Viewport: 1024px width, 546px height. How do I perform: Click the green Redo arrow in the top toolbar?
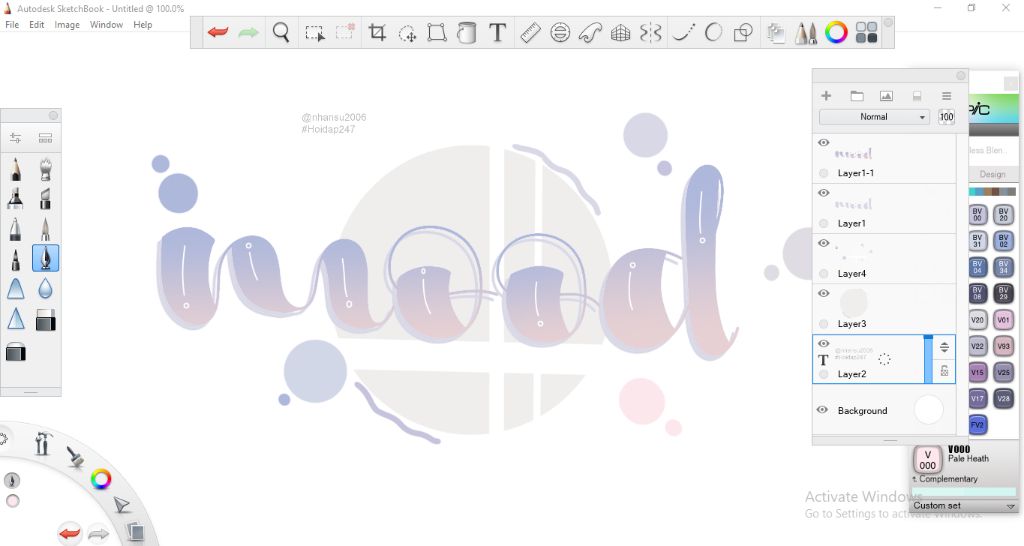[x=248, y=32]
